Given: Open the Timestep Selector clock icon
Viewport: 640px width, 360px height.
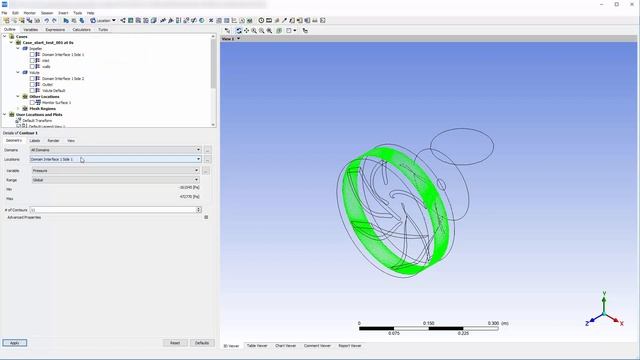Looking at the screenshot, I should click(x=261, y=20).
